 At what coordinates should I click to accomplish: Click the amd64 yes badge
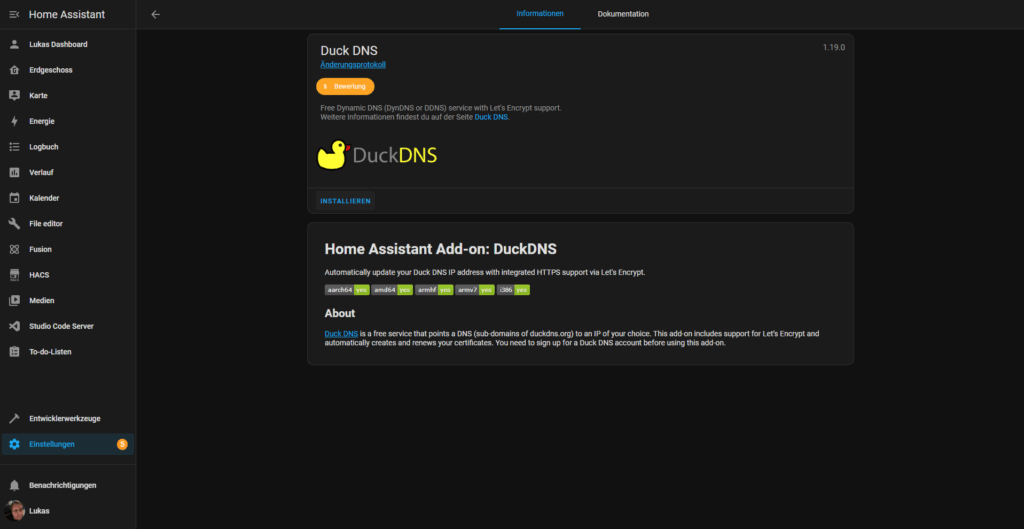click(392, 289)
